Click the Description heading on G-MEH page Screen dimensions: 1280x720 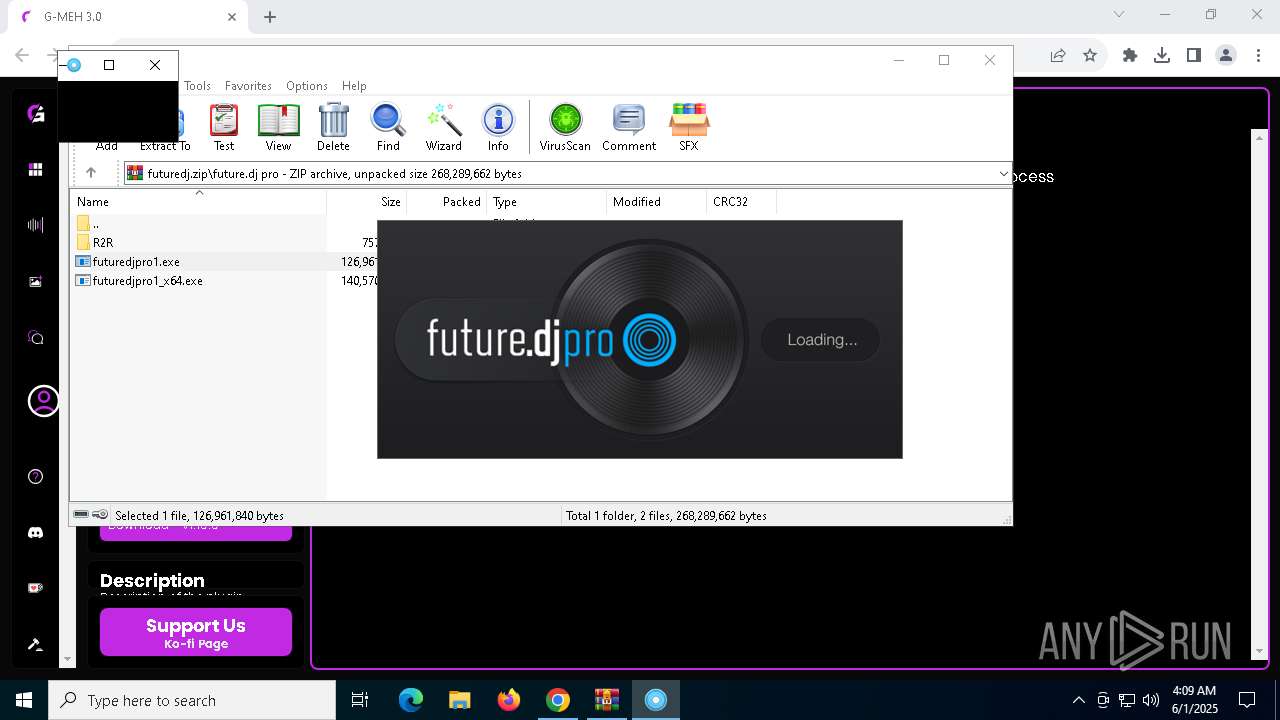[x=152, y=580]
